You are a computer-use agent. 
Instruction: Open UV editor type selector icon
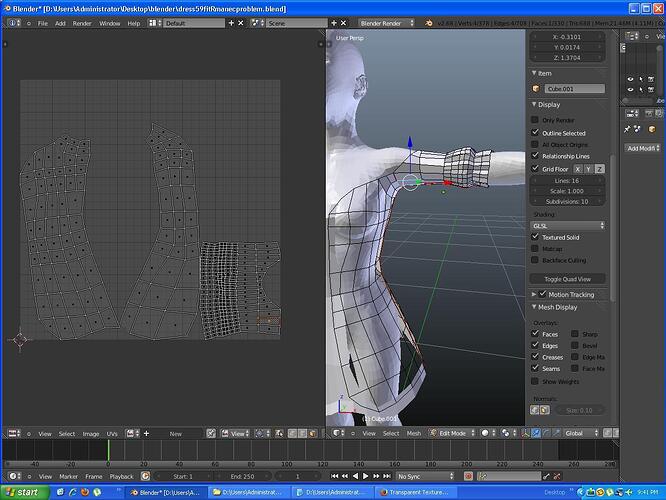(x=14, y=433)
